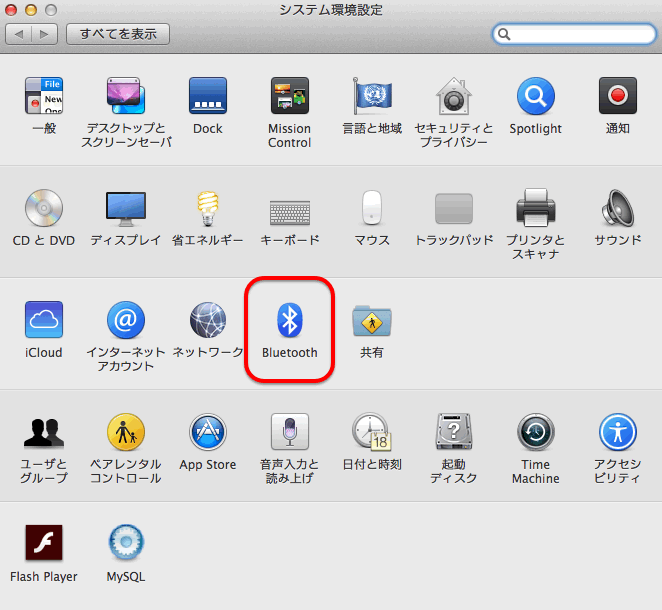Image resolution: width=662 pixels, height=610 pixels.
Task: Open the Bluetooth preference pane
Action: coord(289,321)
